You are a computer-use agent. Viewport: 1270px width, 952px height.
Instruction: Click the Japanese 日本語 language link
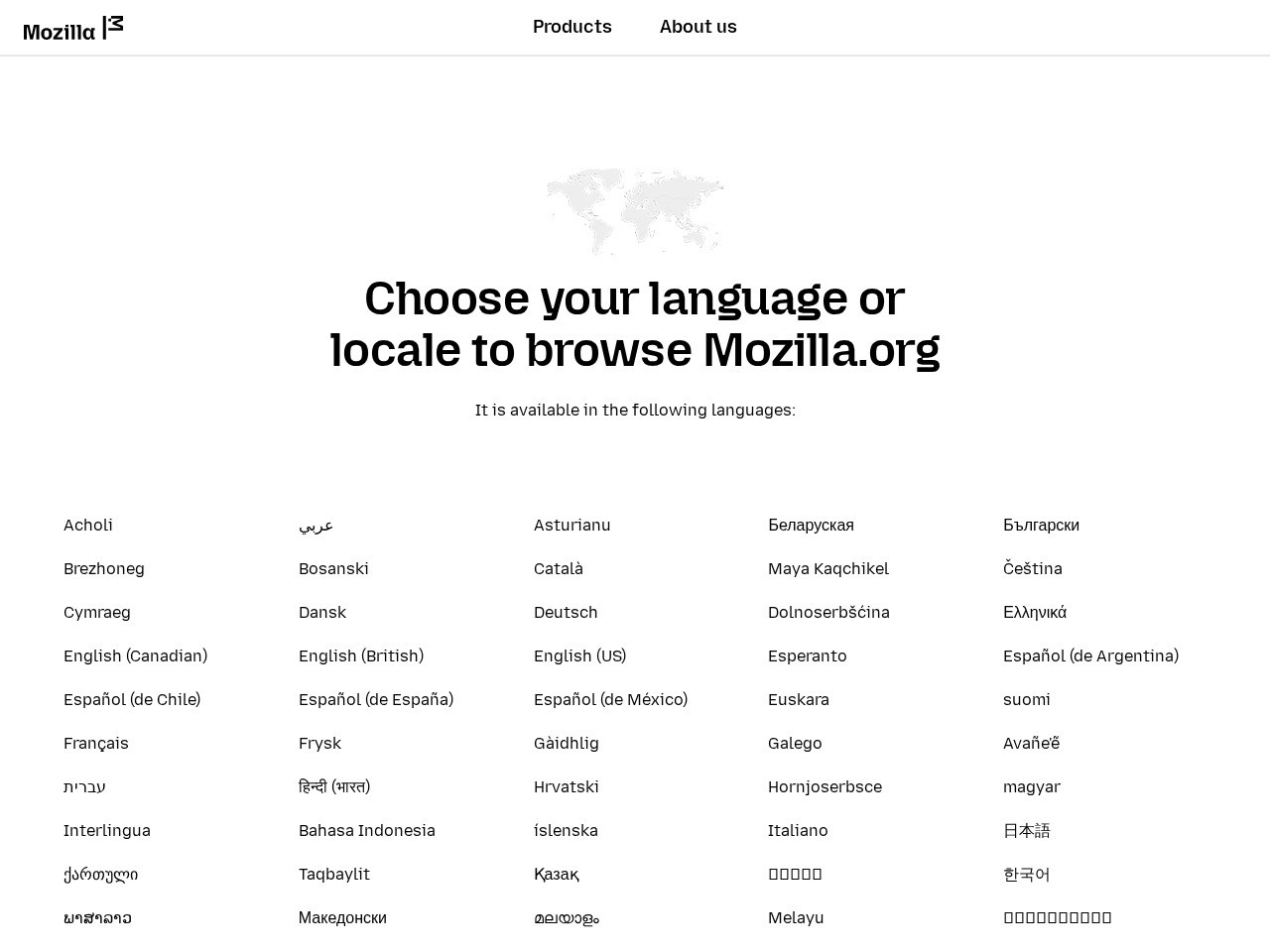point(1026,830)
